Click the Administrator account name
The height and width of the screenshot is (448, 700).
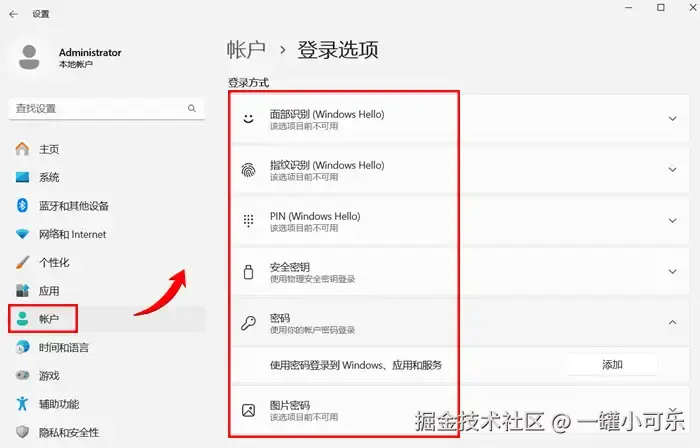click(x=90, y=52)
